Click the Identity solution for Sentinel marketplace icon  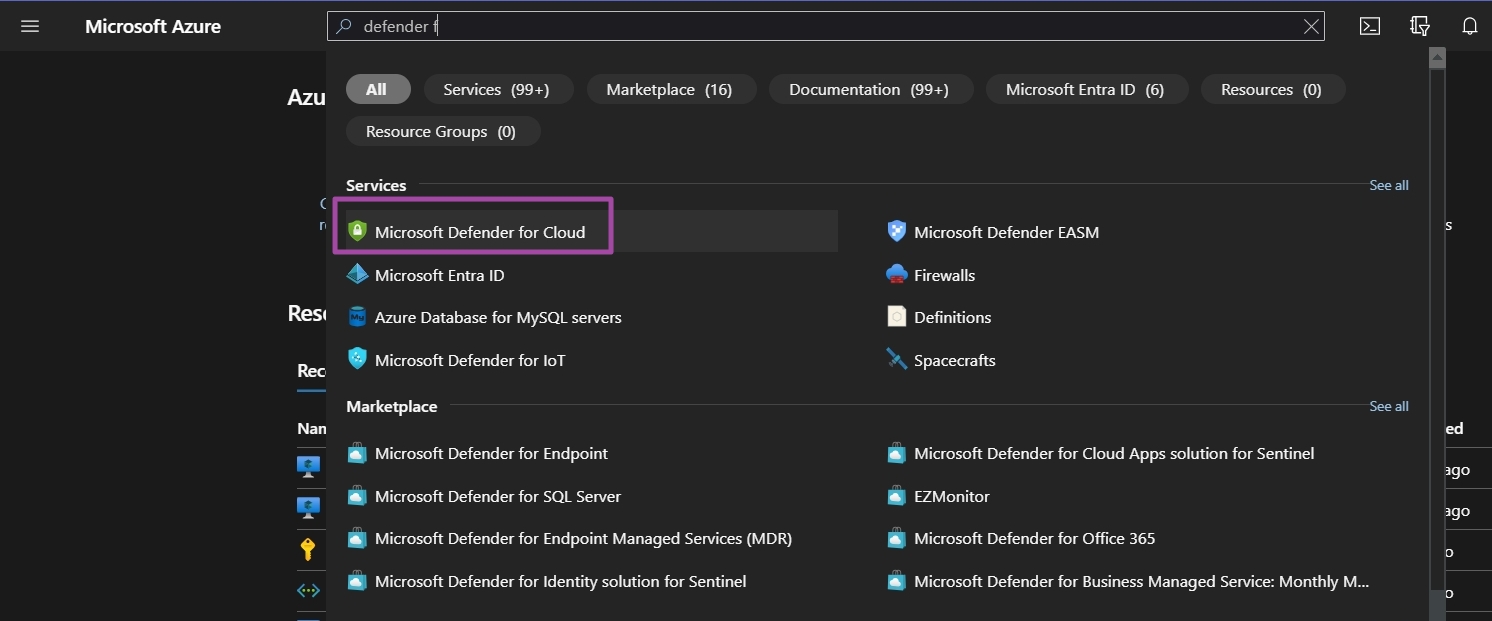(357, 582)
